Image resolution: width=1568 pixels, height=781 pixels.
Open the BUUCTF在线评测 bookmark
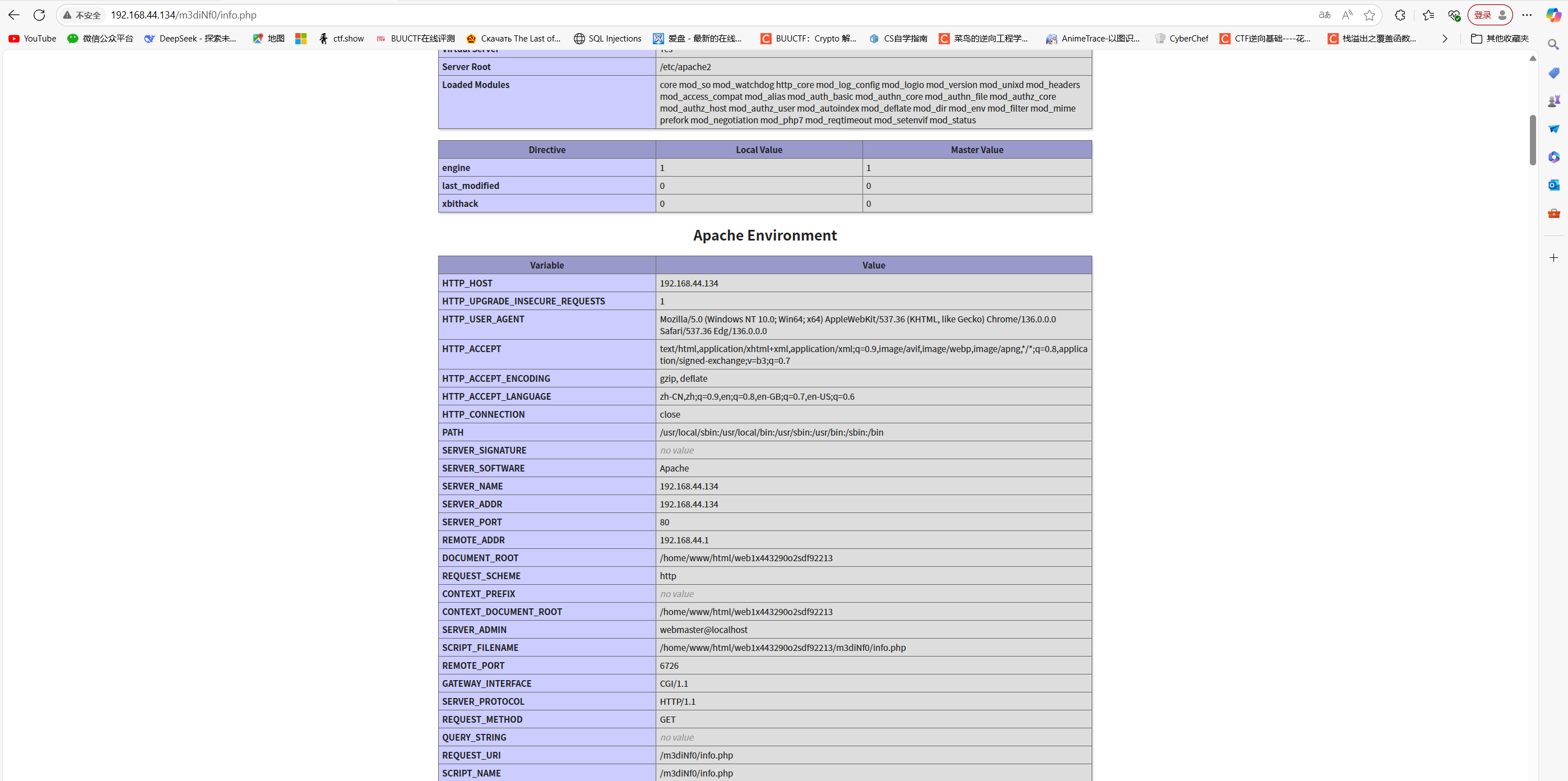[415, 38]
